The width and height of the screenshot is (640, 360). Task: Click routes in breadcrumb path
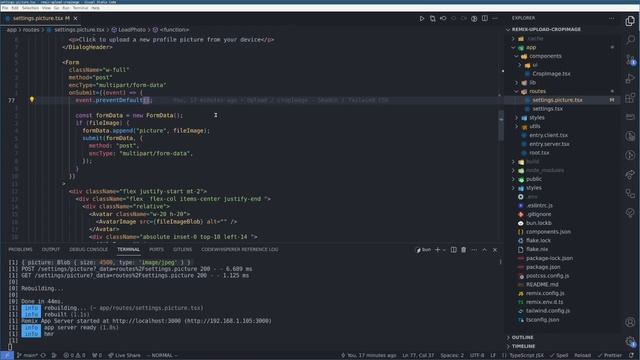click(x=31, y=30)
